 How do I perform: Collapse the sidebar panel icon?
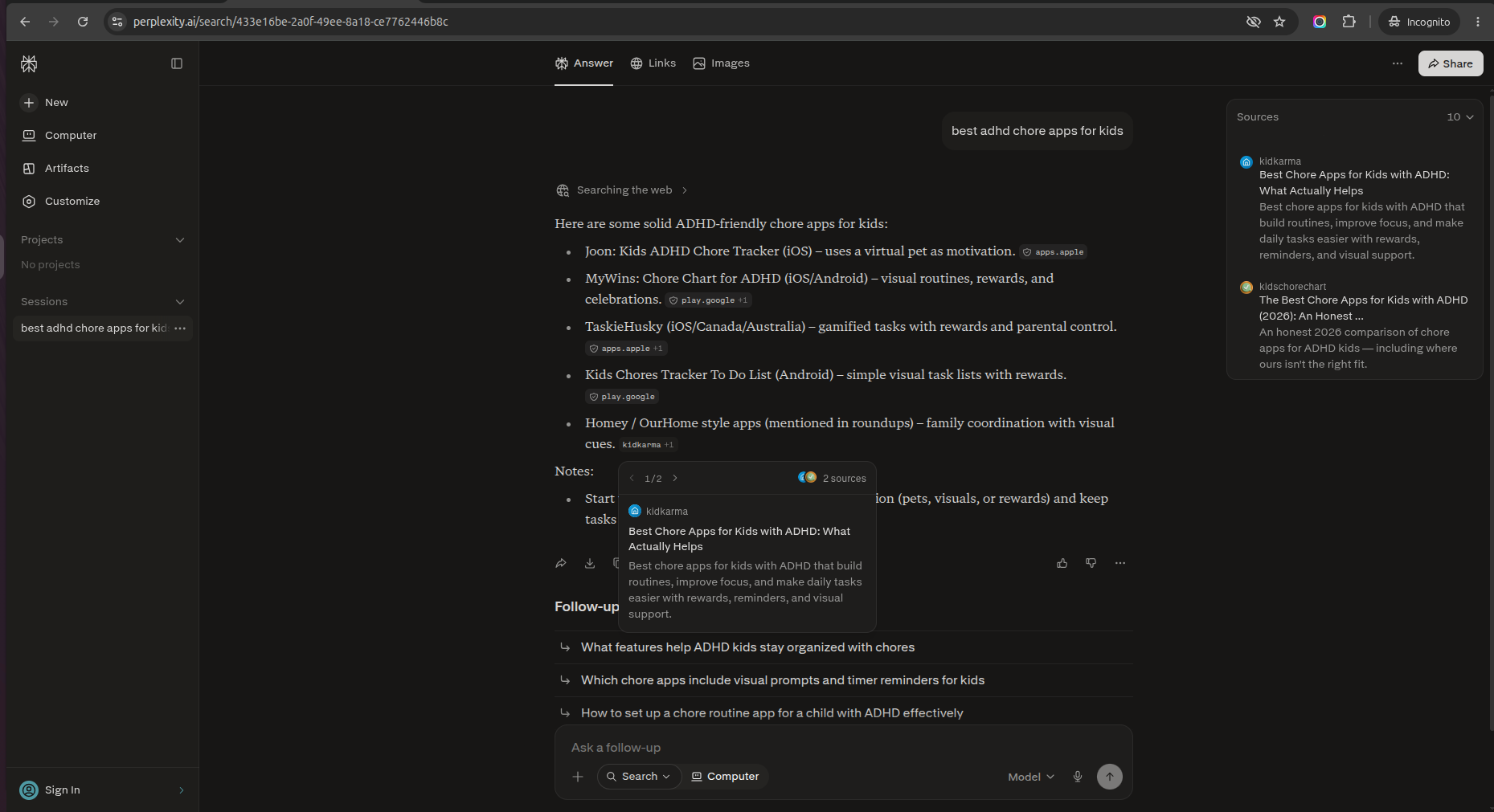(177, 63)
